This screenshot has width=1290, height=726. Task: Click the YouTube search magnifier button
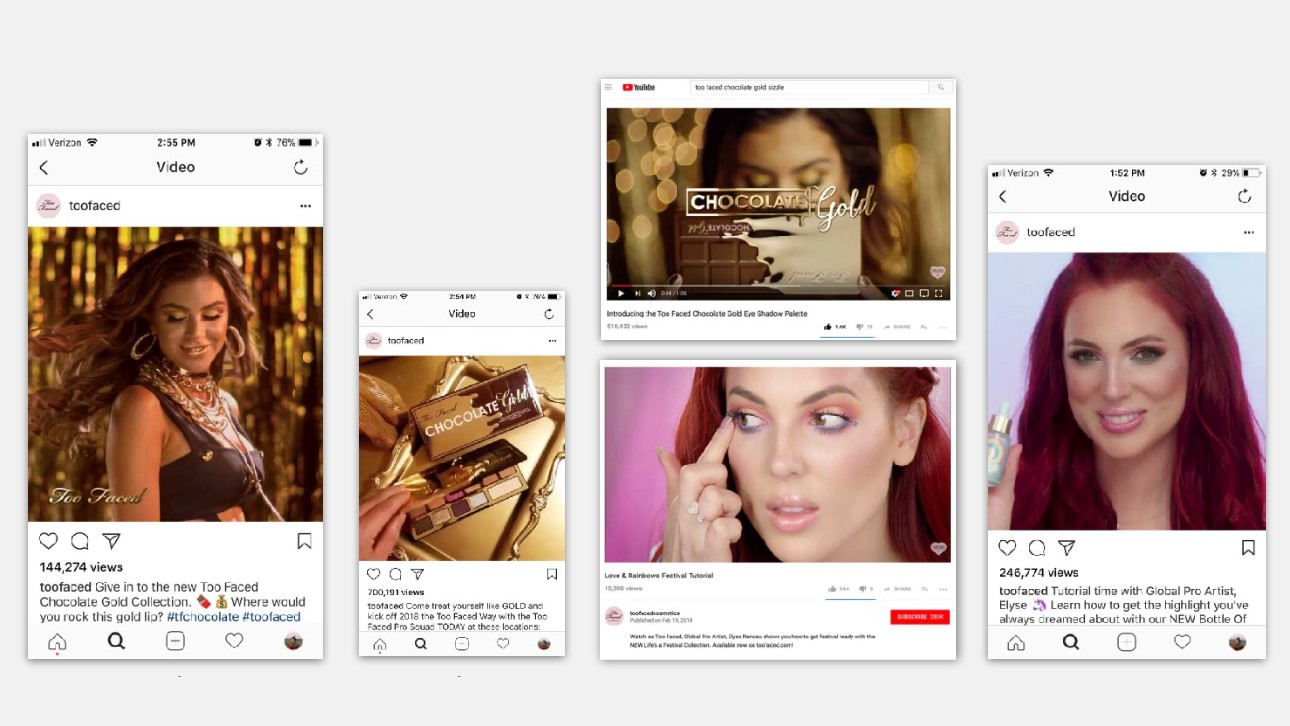(x=941, y=88)
